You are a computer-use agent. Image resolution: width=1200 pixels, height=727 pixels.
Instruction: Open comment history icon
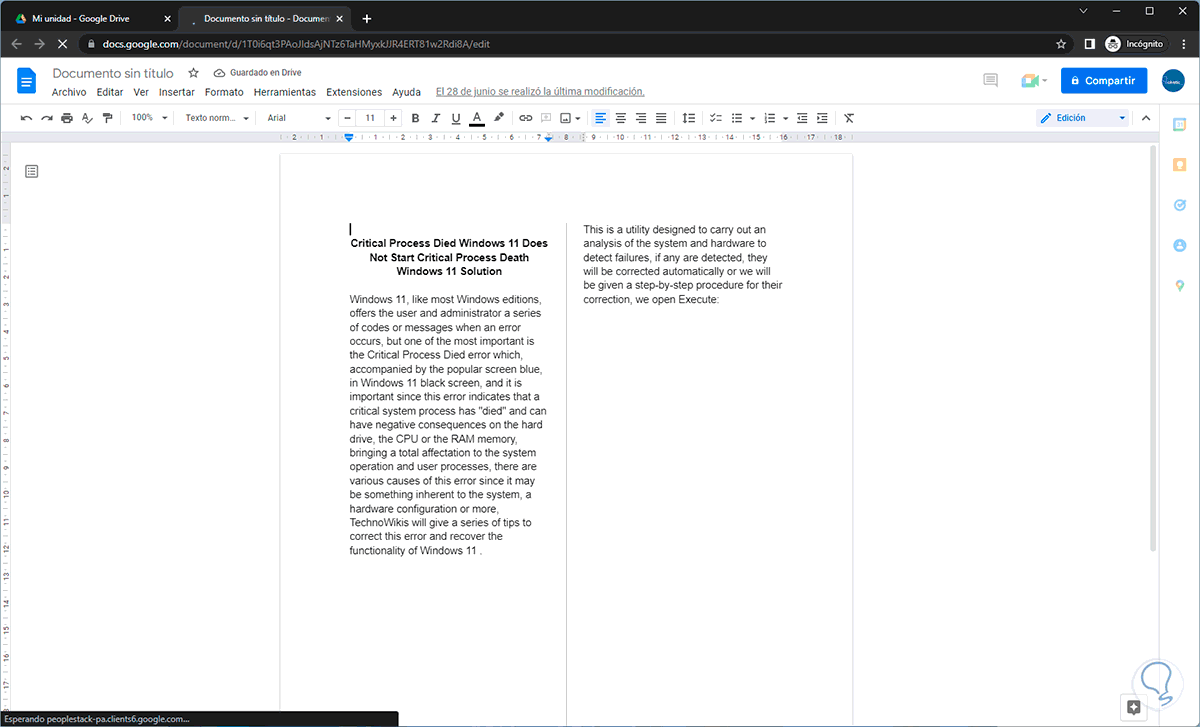click(990, 81)
